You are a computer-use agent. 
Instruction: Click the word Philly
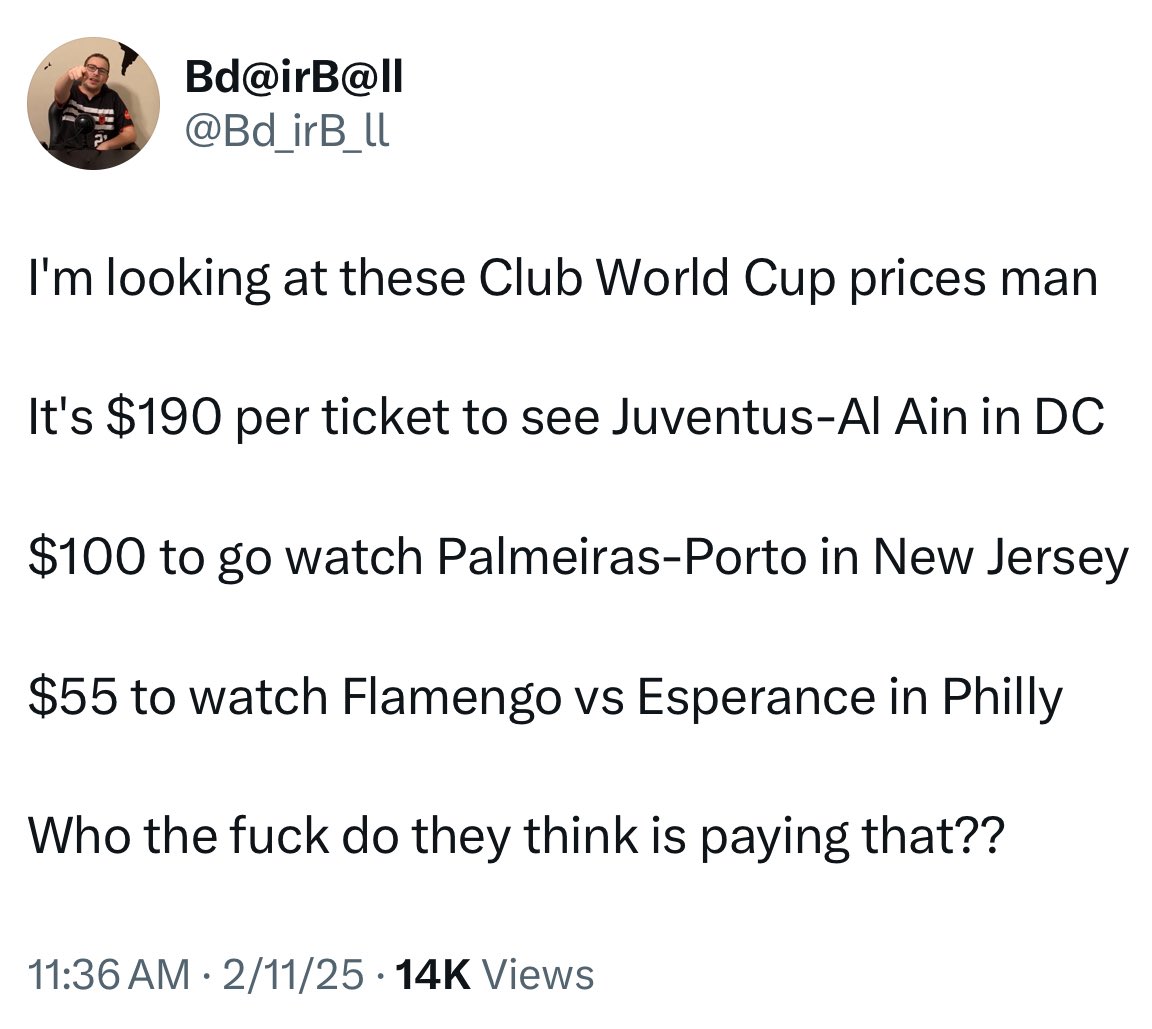[x=1002, y=698]
